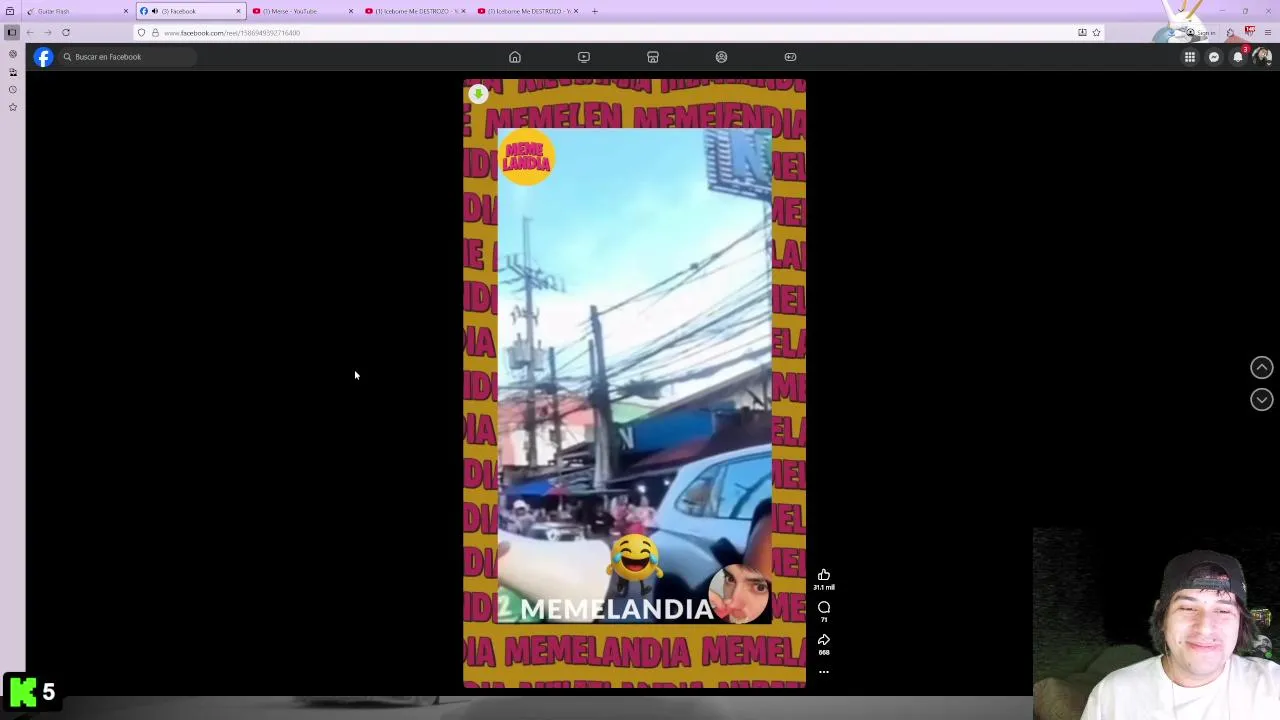Open the sidebar history clock icon

[x=13, y=89]
